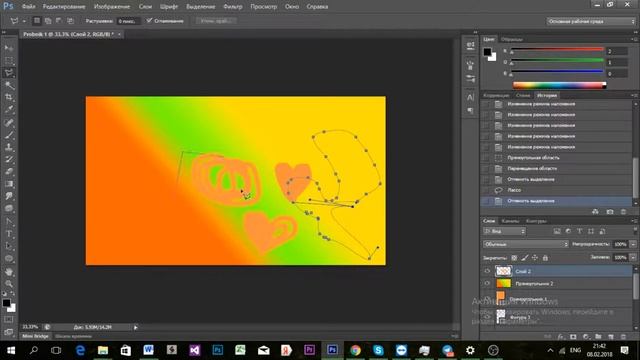The image size is (640, 360).
Task: Create new document from current history state
Action: click(x=596, y=211)
